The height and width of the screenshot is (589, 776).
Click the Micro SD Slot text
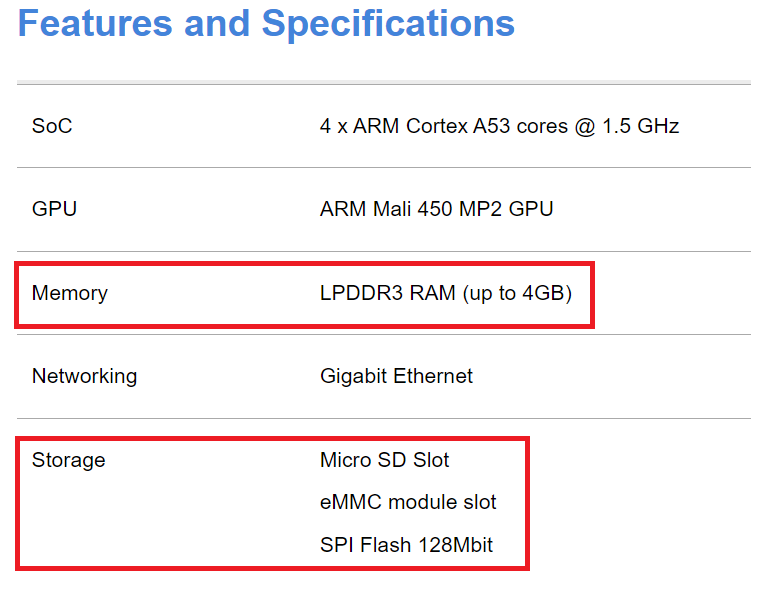pyautogui.click(x=385, y=460)
